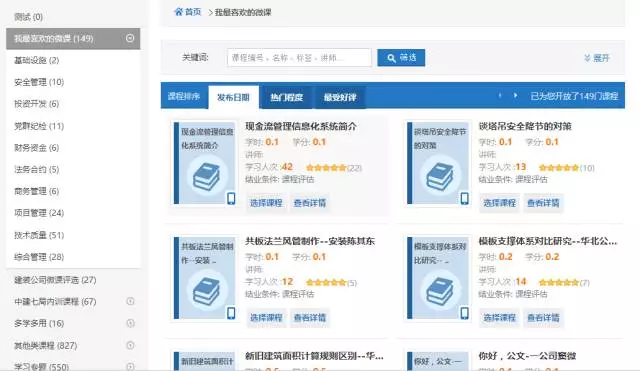The width and height of the screenshot is (640, 371).
Task: Switch to 发布日期 sort tab
Action: 233,98
